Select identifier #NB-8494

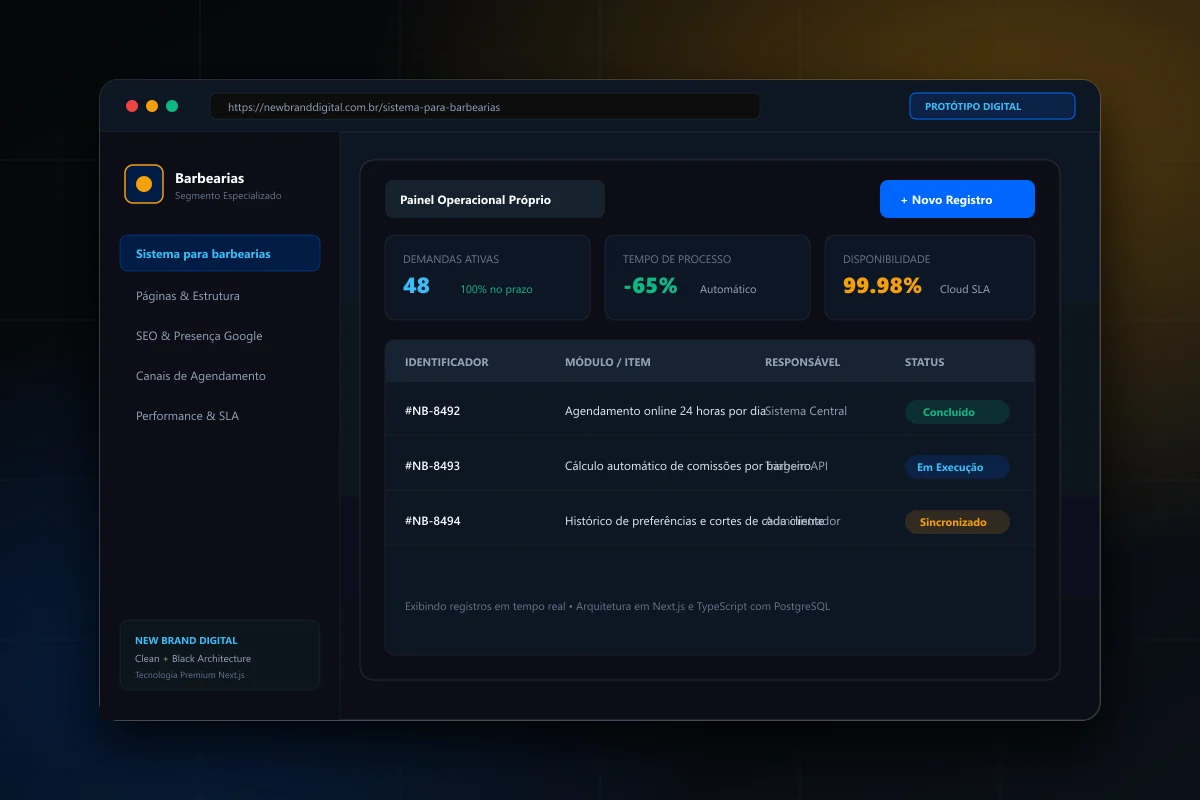coord(432,521)
